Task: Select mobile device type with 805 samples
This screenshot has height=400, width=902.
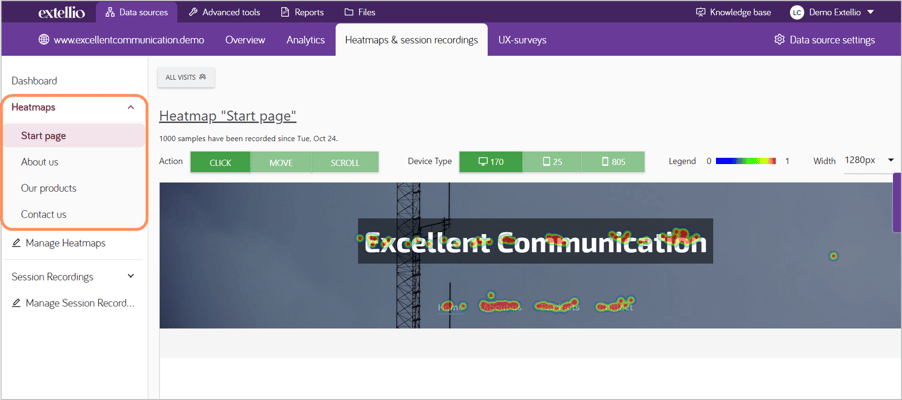Action: [x=613, y=162]
